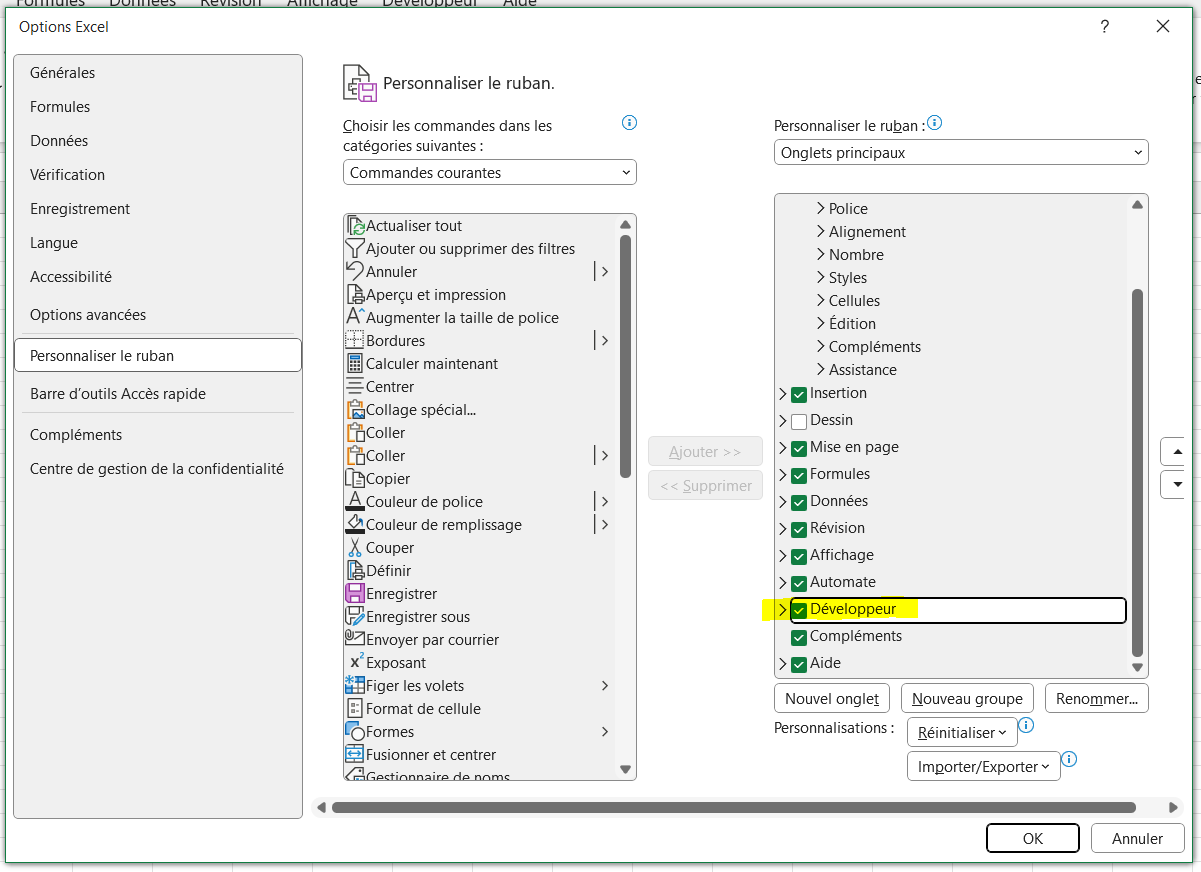Viewport: 1201px width, 872px height.
Task: Toggle the Mise en page checkbox
Action: (x=799, y=448)
